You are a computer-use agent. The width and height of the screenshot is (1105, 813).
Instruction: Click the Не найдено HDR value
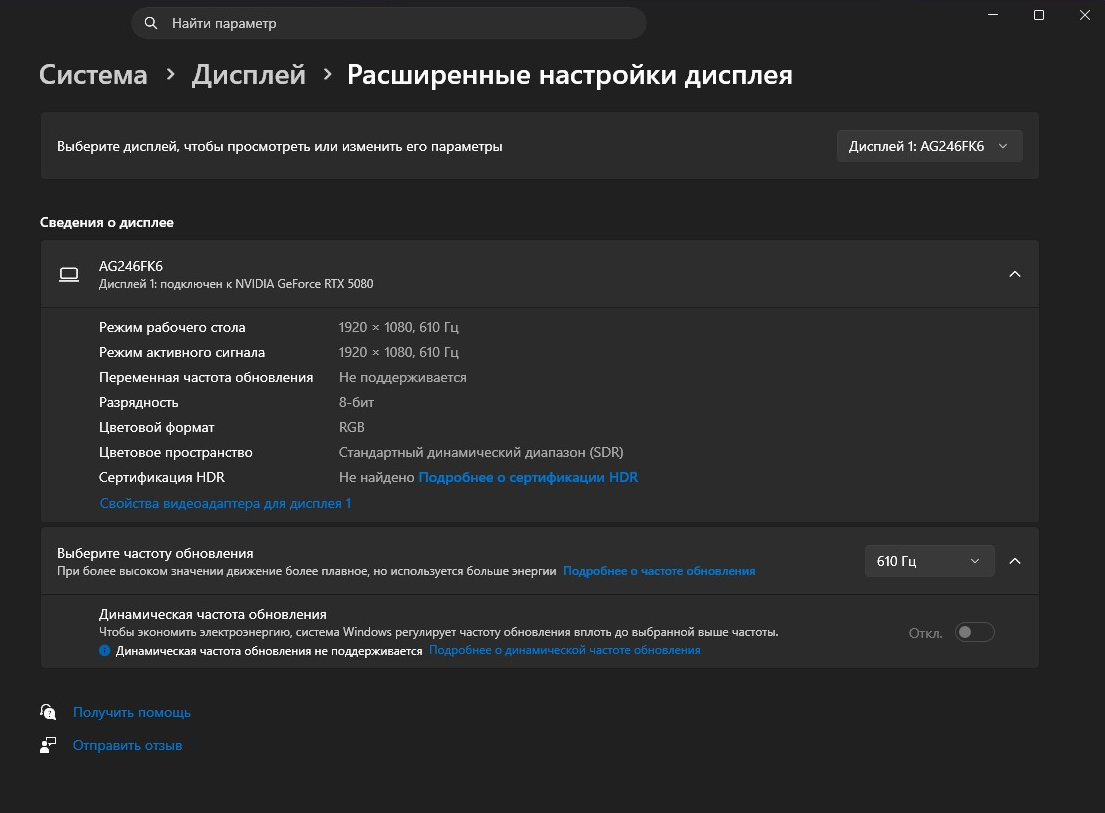point(376,478)
